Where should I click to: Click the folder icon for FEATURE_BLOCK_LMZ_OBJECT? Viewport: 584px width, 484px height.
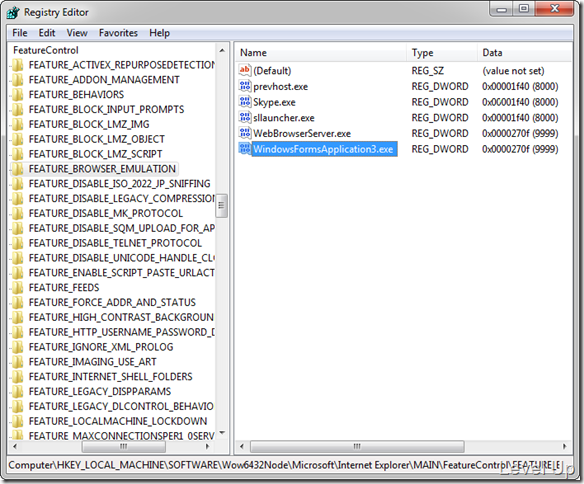(x=17, y=139)
